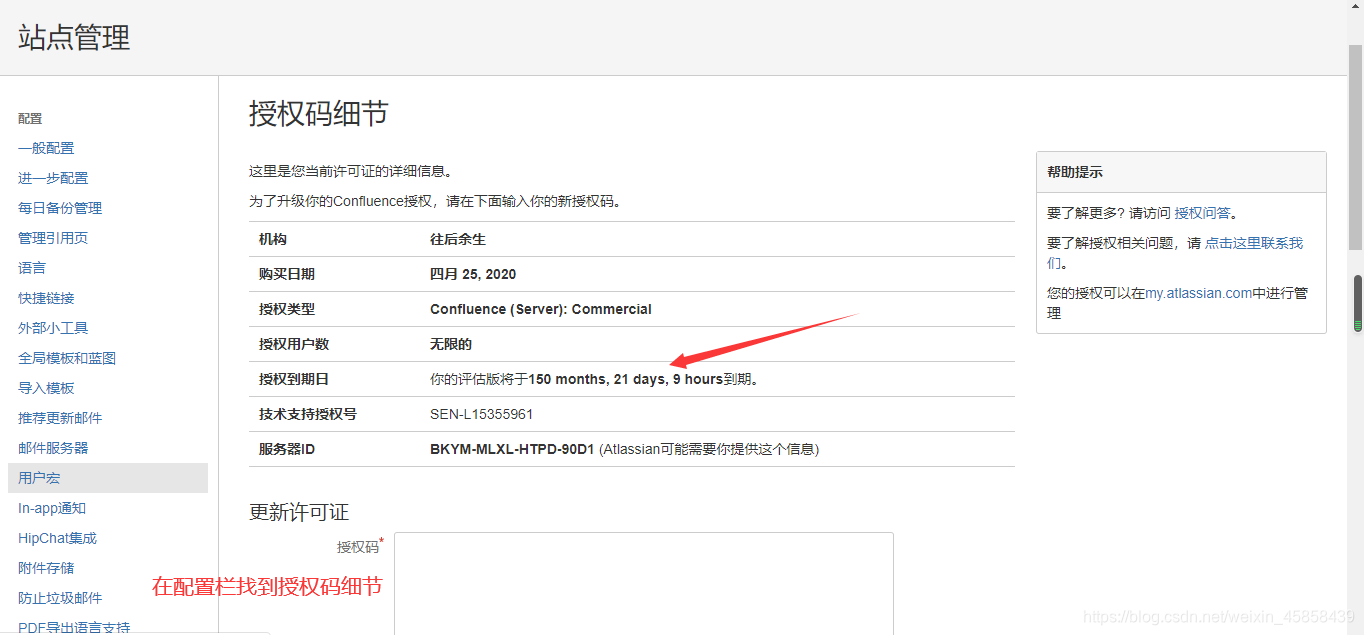Select Confluence (Server): Commercial license type
The image size is (1364, 635).
(x=541, y=309)
